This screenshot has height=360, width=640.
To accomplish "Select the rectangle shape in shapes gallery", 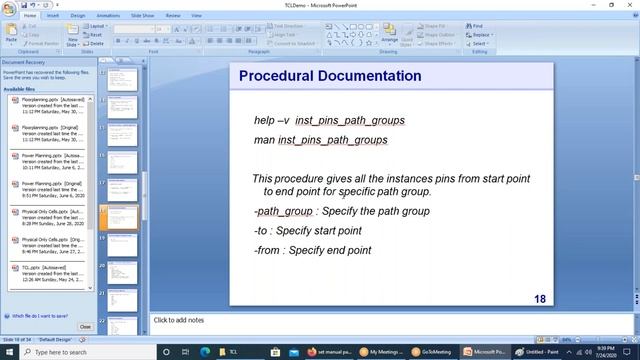I will [353, 27].
